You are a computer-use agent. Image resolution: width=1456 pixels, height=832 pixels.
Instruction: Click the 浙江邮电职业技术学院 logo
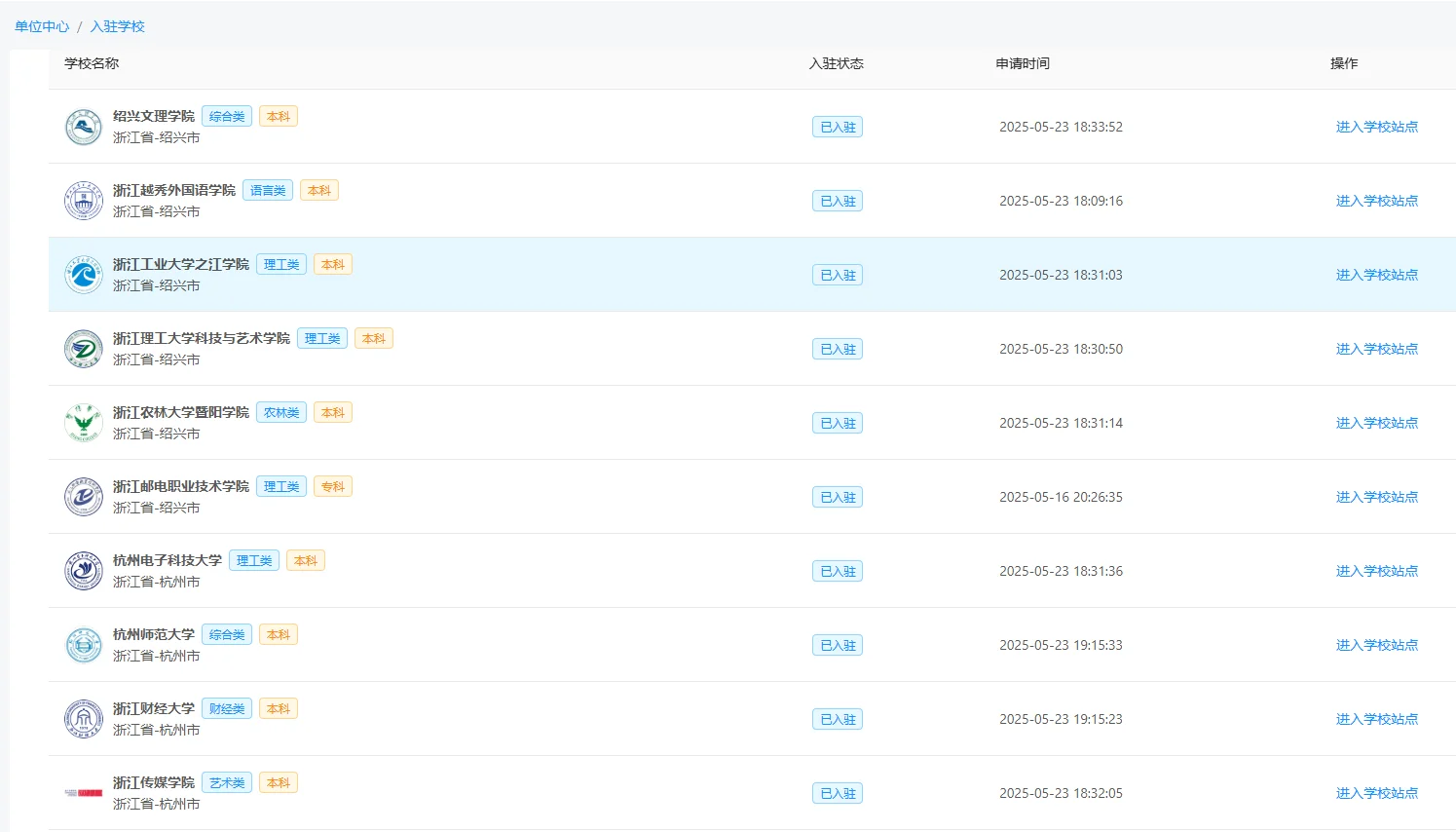[x=84, y=497]
